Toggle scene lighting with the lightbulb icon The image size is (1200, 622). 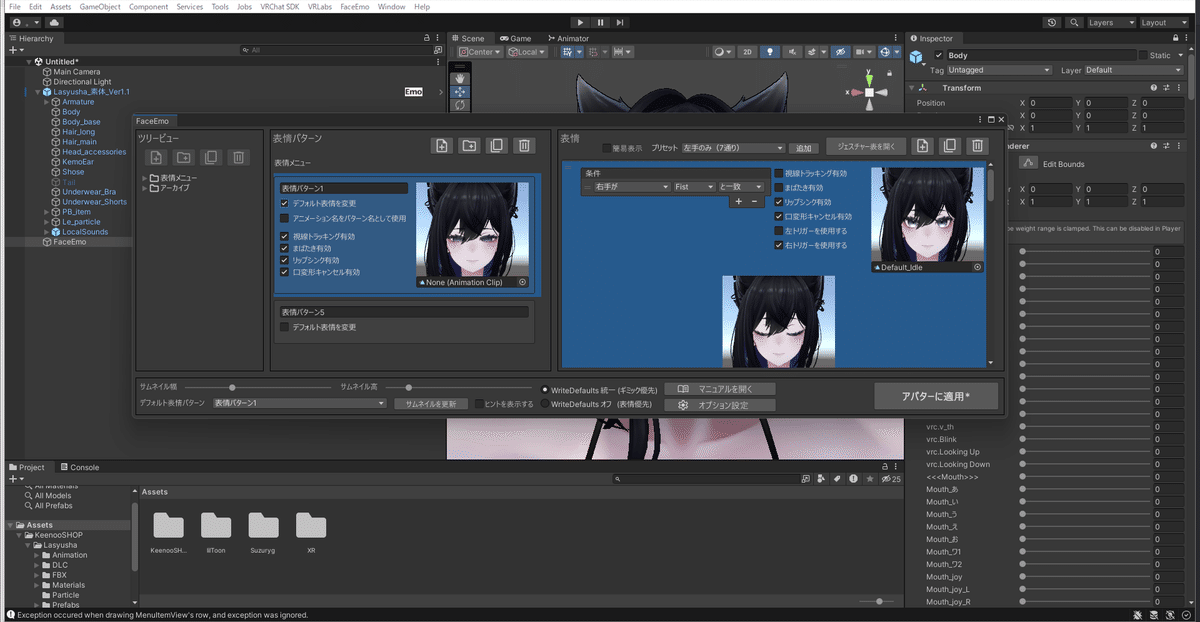click(770, 52)
